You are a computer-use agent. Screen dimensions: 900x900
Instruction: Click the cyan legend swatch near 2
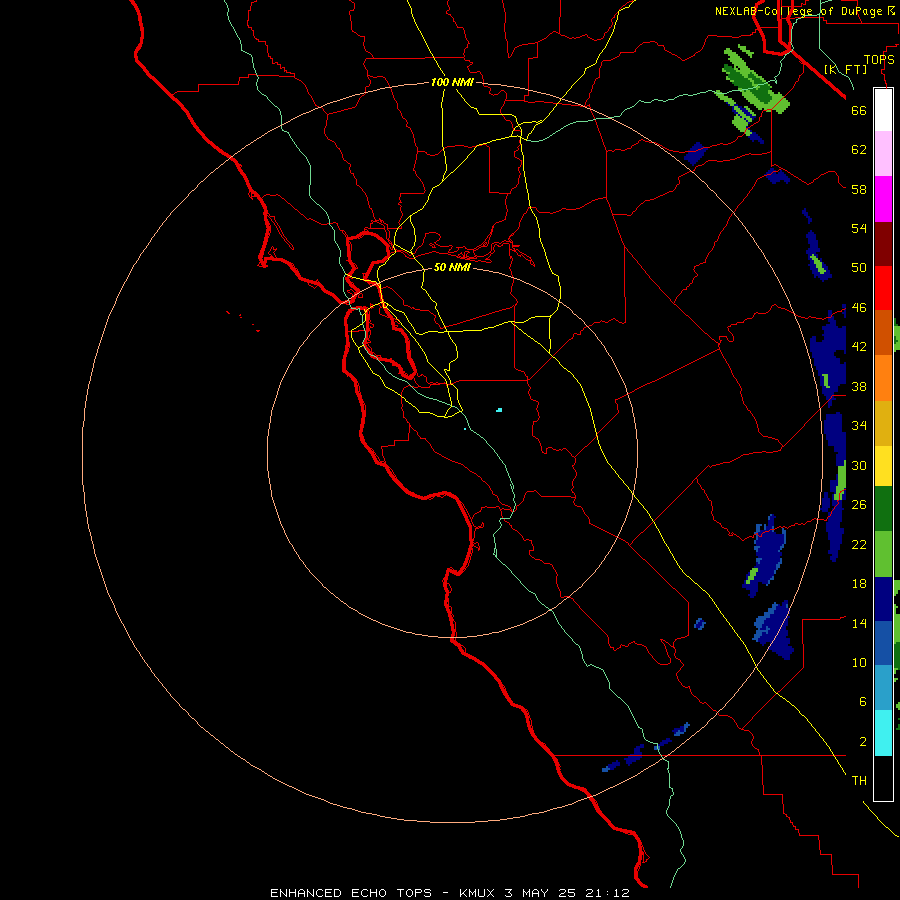tap(883, 733)
